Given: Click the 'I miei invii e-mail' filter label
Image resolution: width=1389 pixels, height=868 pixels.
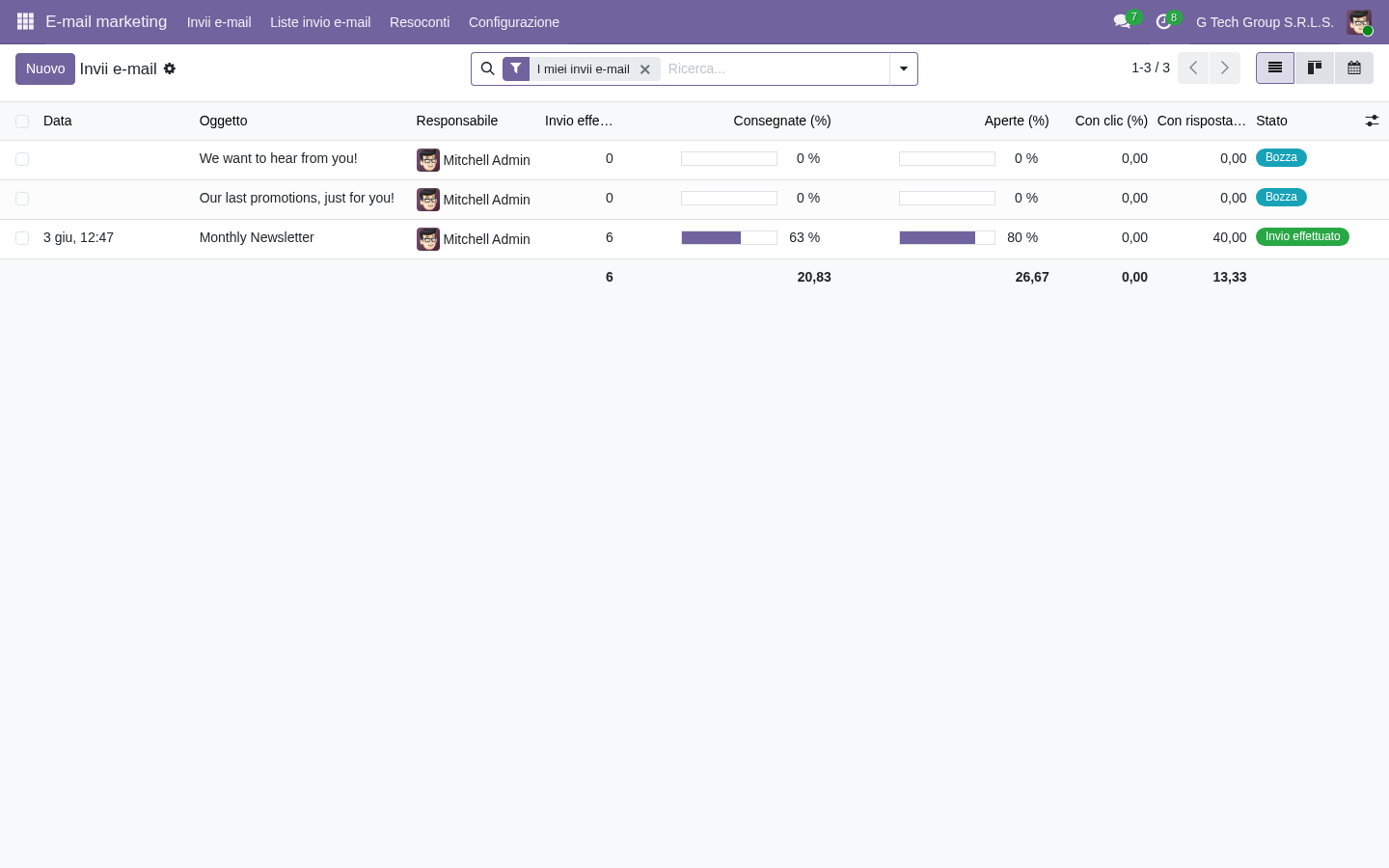Looking at the screenshot, I should 584,69.
